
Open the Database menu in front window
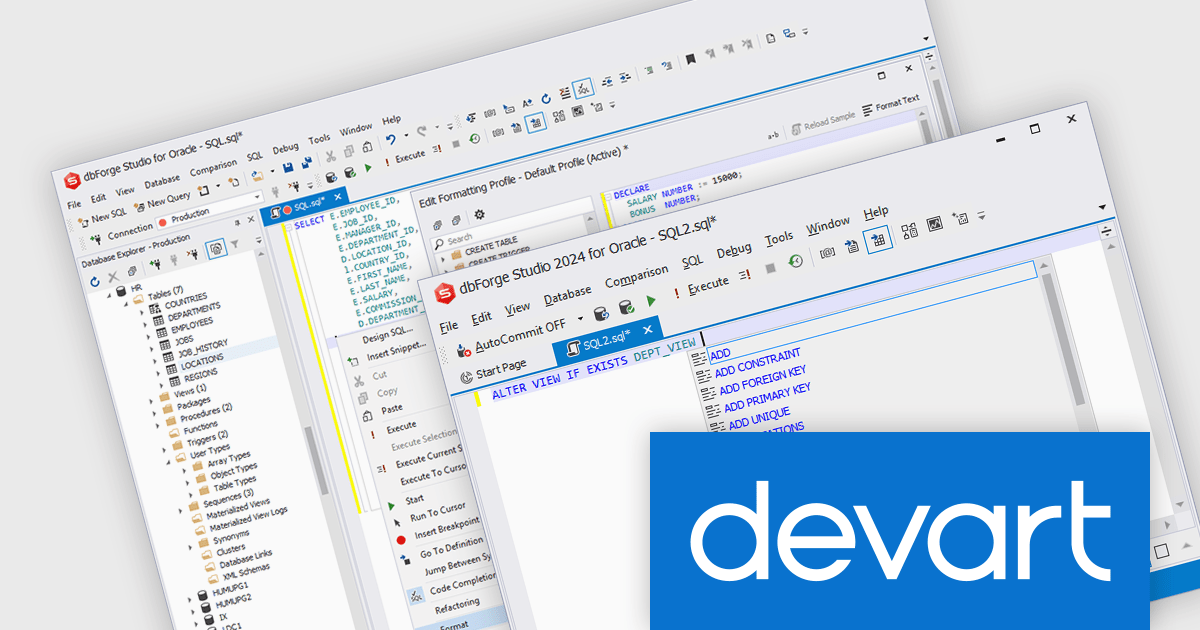point(567,295)
